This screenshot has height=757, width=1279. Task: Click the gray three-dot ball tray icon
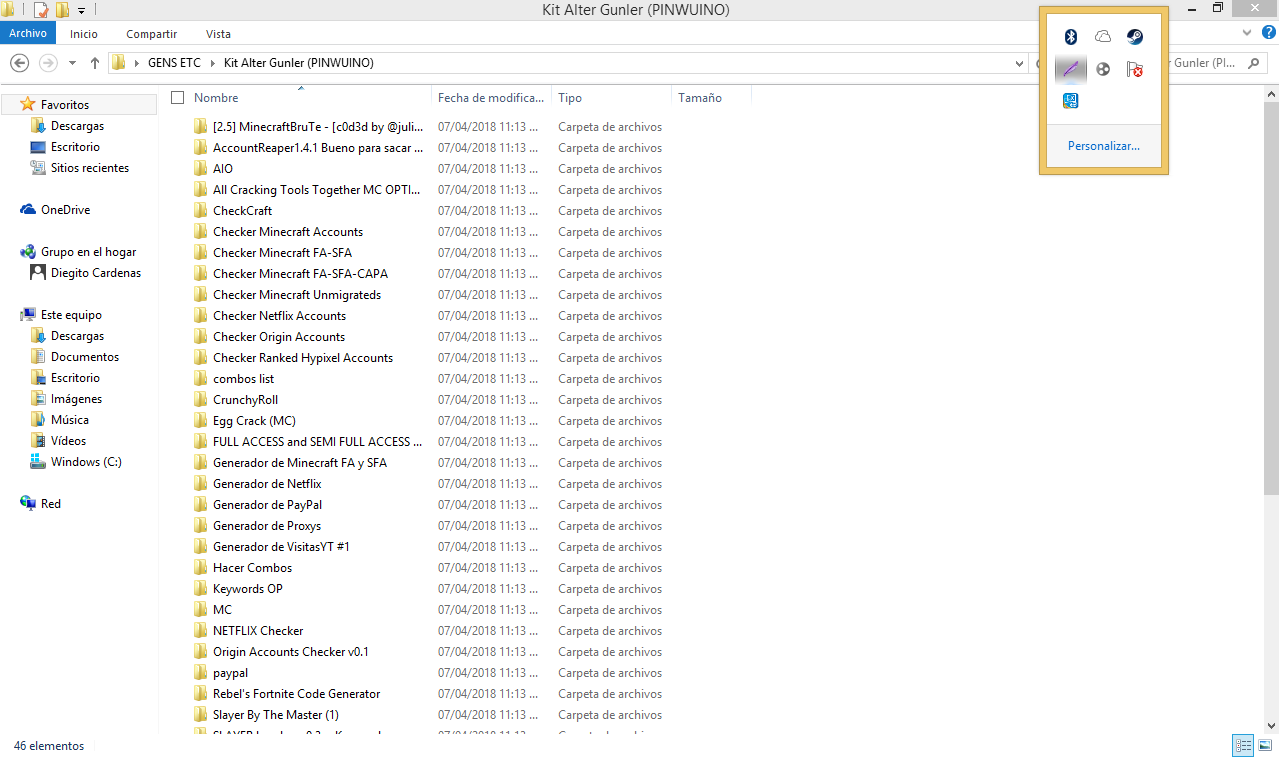click(x=1103, y=69)
